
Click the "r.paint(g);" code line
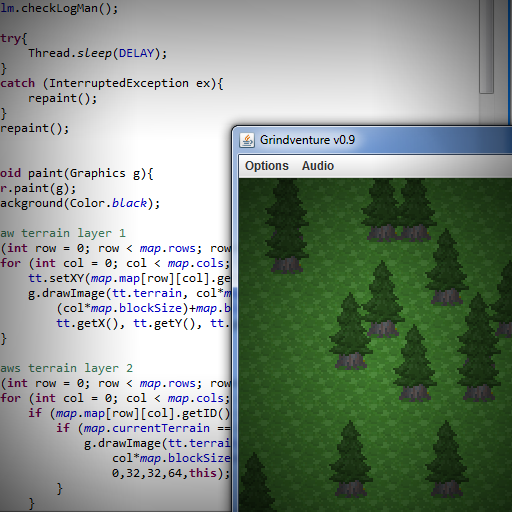click(38, 188)
